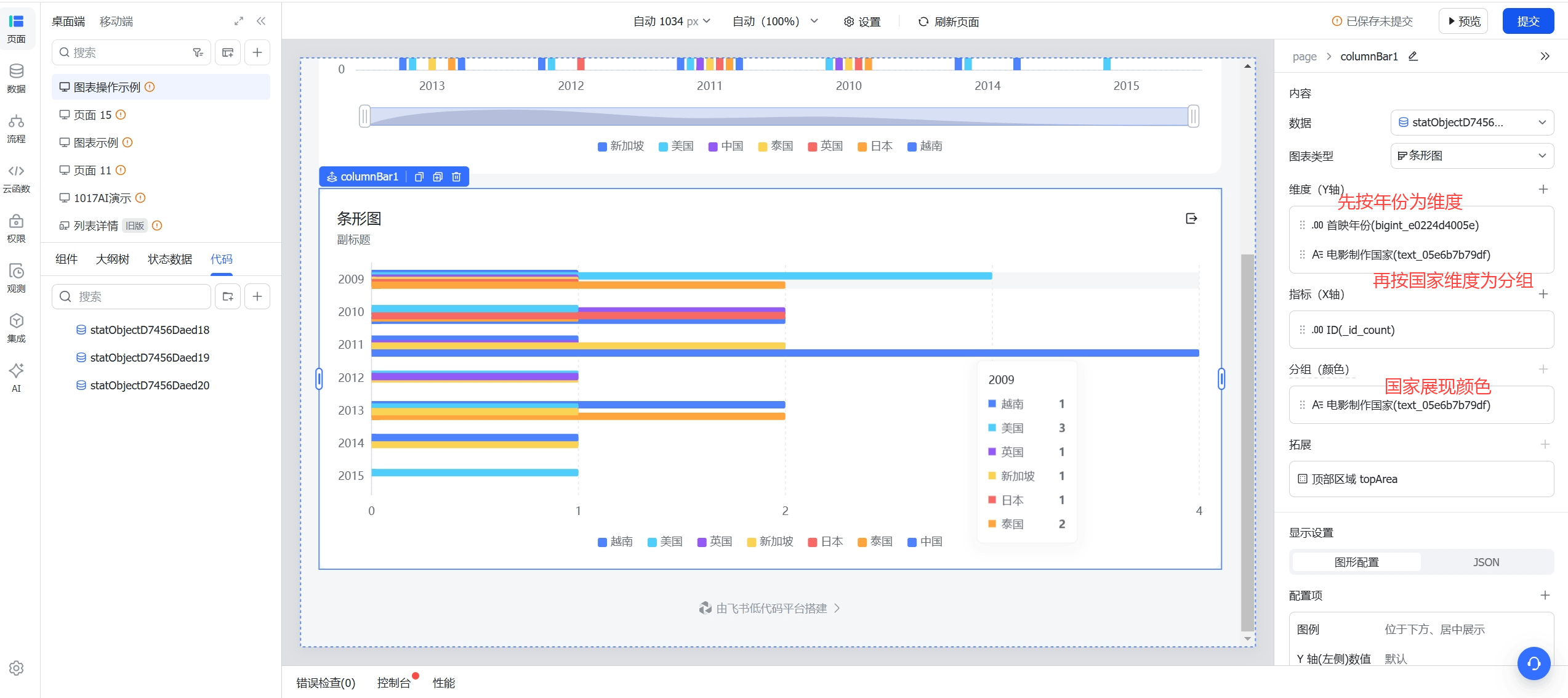The image size is (1568, 698).
Task: Open the 观测 monitoring section
Action: click(17, 278)
